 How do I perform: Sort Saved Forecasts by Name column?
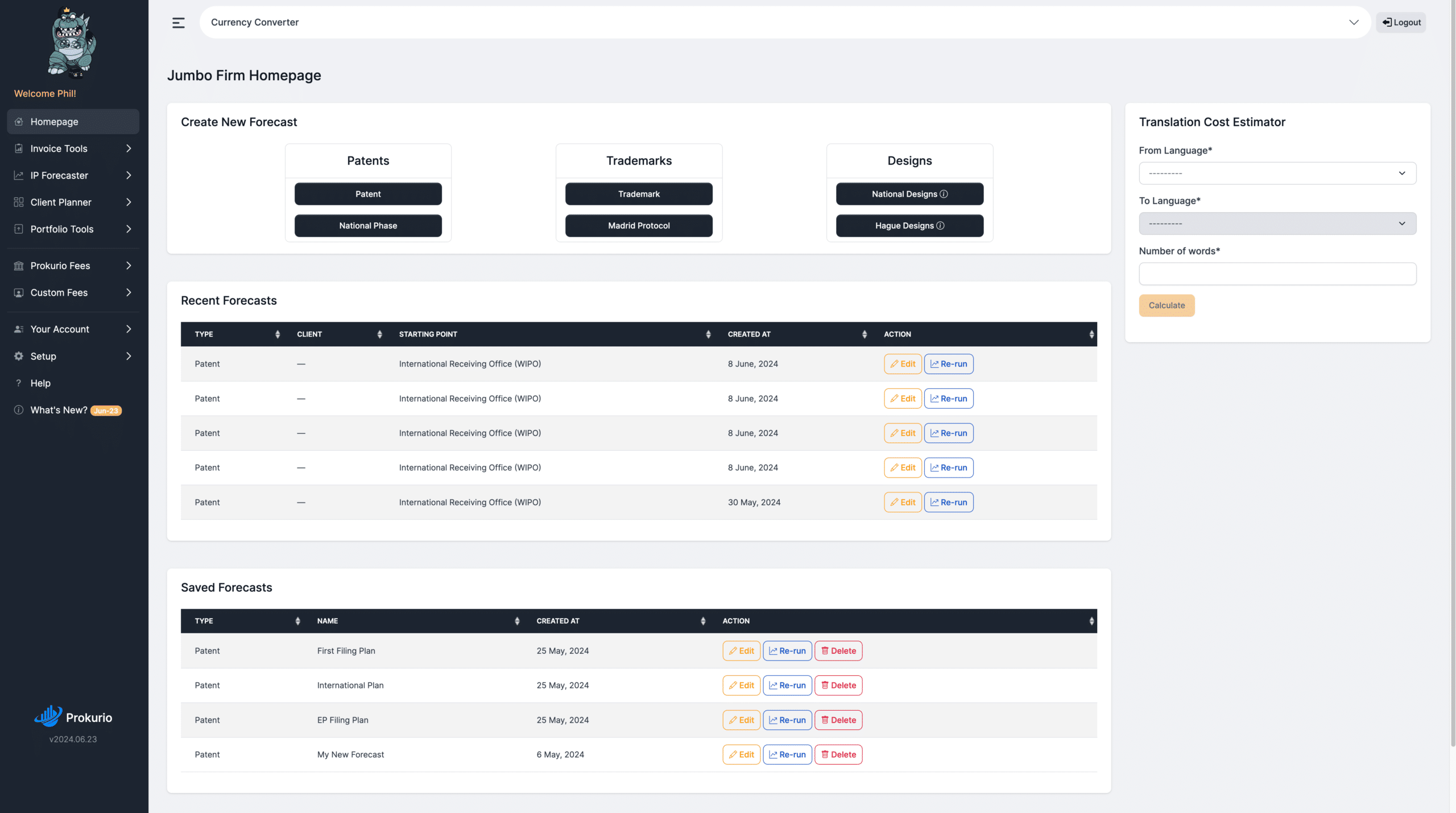pos(517,621)
